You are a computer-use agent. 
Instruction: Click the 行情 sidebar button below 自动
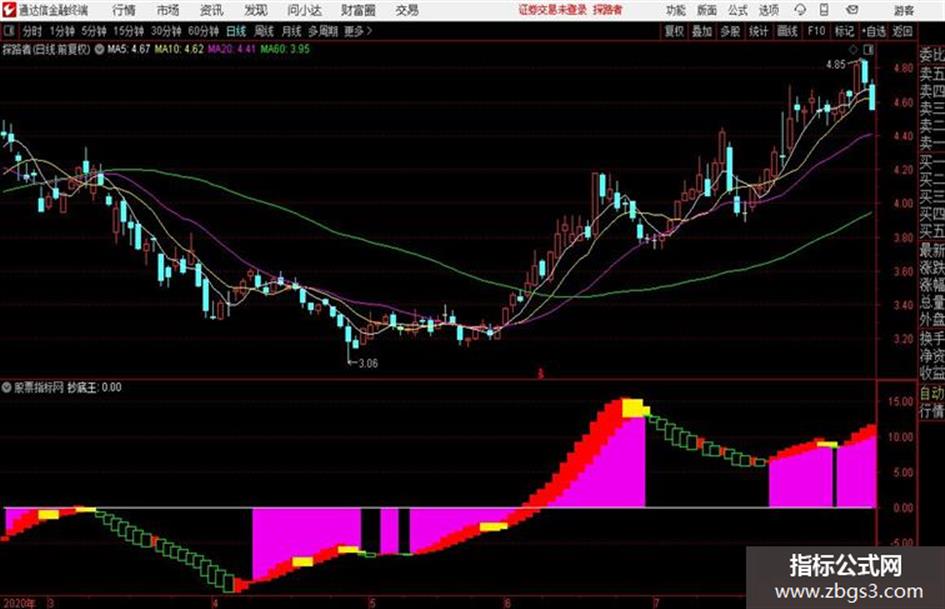point(932,411)
